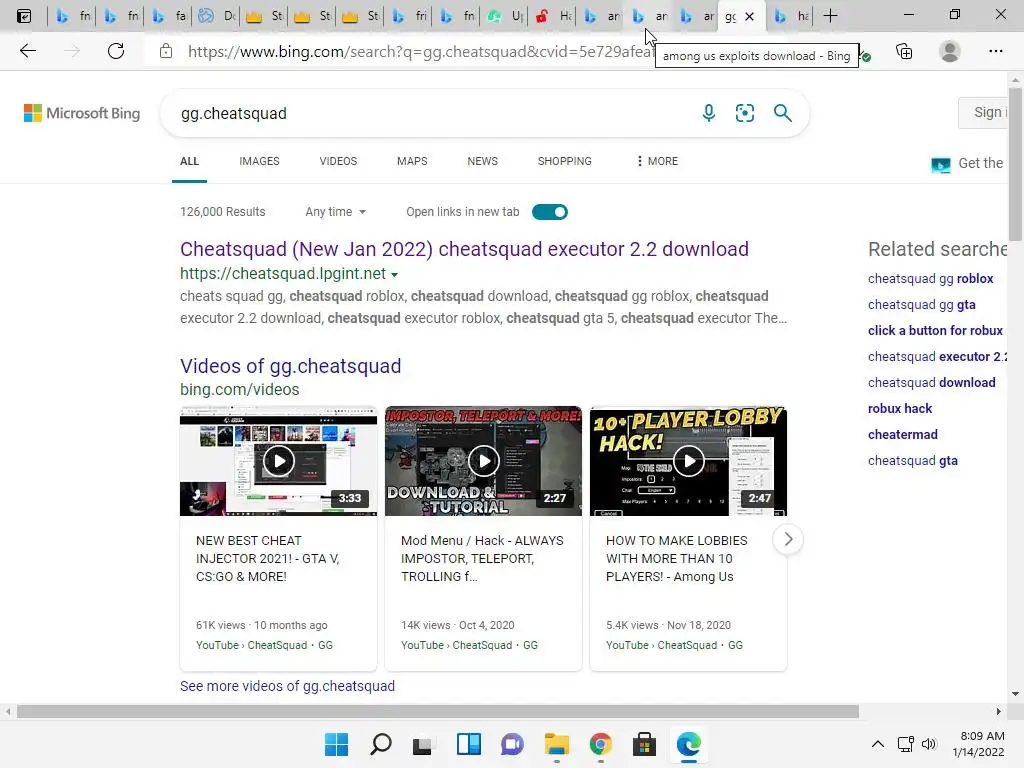Screen dimensions: 1024x768
Task: Open Microsoft Store from taskbar
Action: coord(644,744)
